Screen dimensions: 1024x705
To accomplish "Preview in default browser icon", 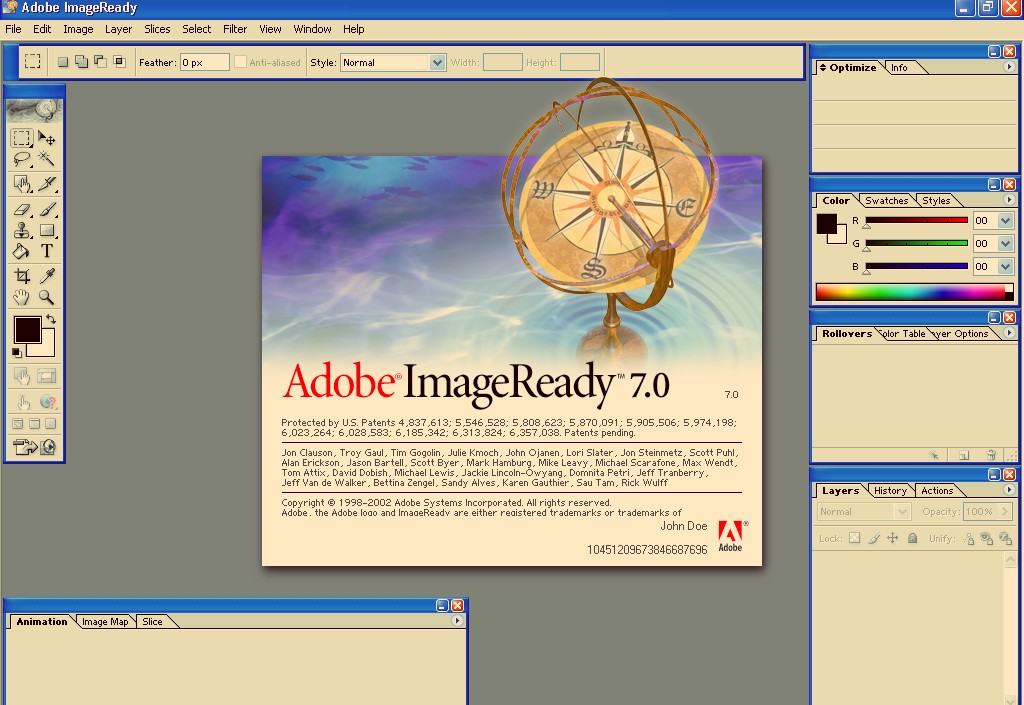I will click(46, 401).
